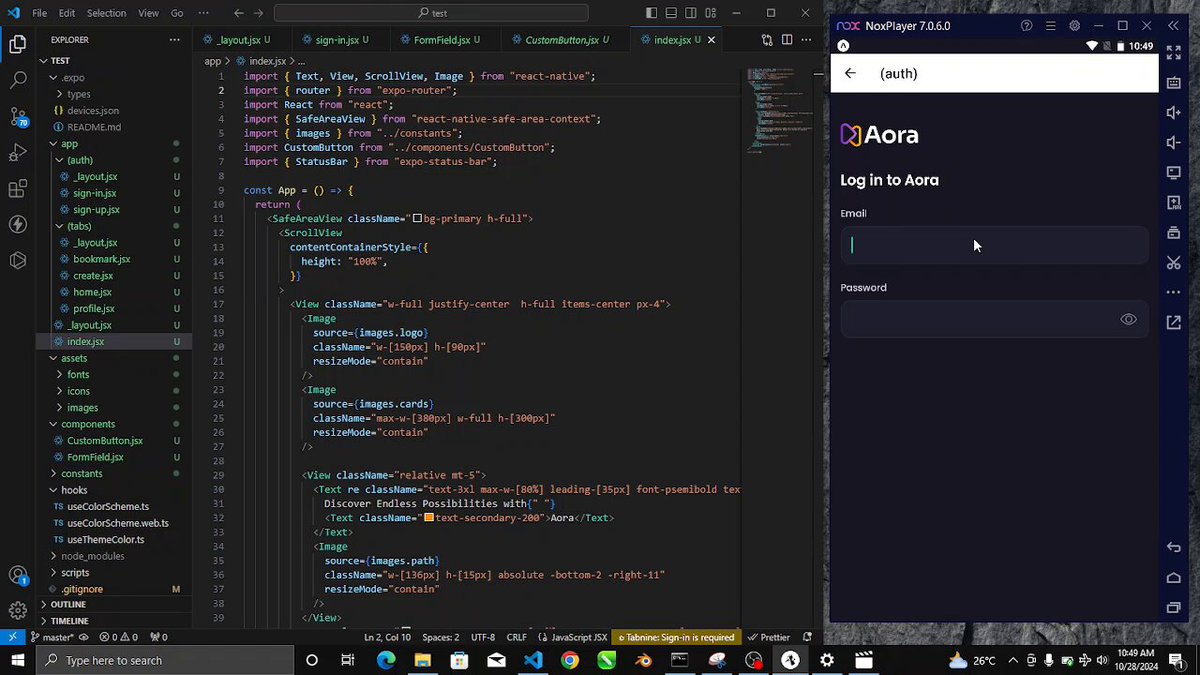
Task: Open useColorScheme.web.ts file
Action: point(117,523)
